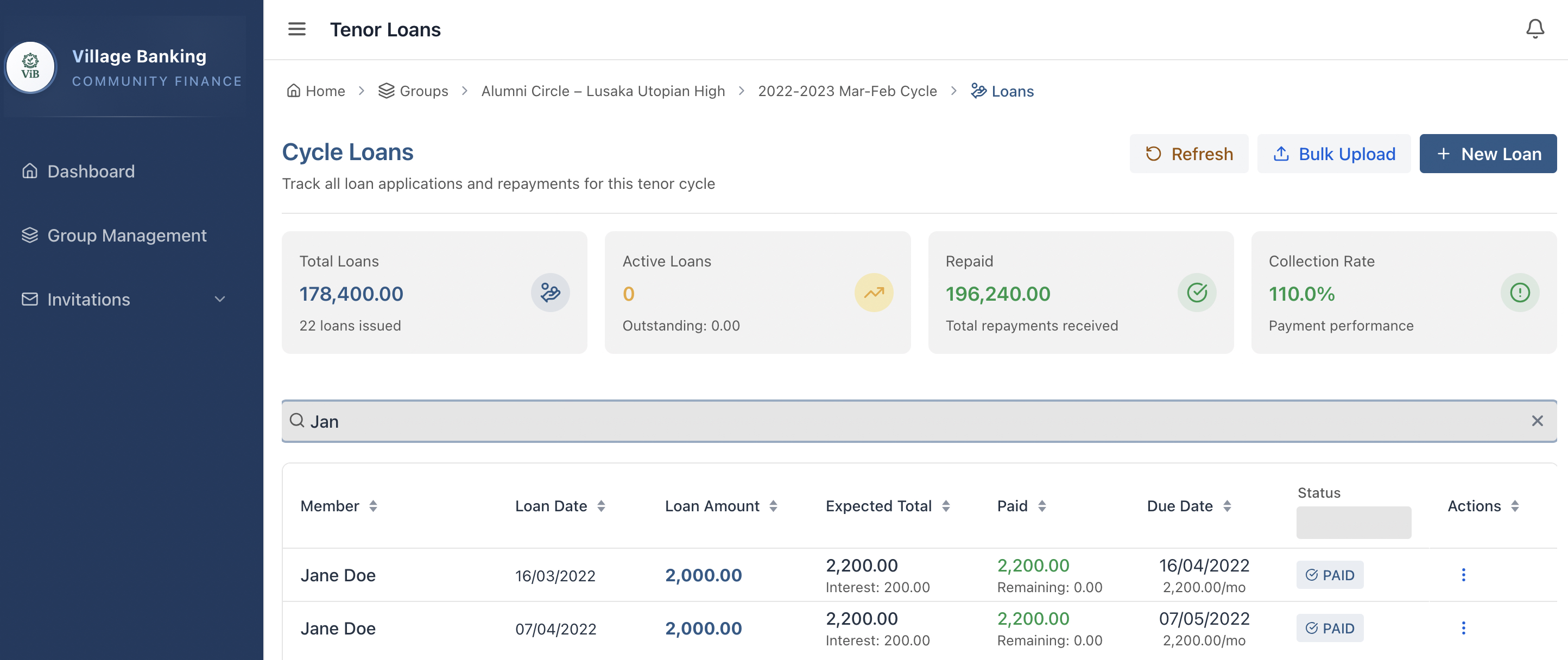Toggle sorting on the Loan Amount column
Screen dimensions: 1568x660
[x=773, y=505]
